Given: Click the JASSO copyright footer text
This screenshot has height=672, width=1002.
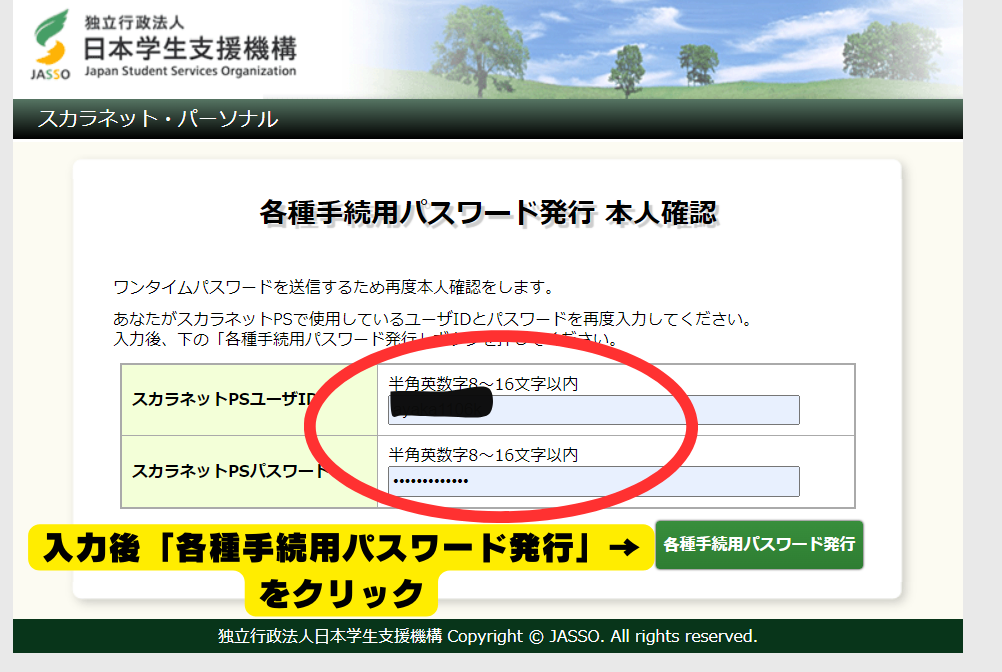Looking at the screenshot, I should click(x=488, y=636).
